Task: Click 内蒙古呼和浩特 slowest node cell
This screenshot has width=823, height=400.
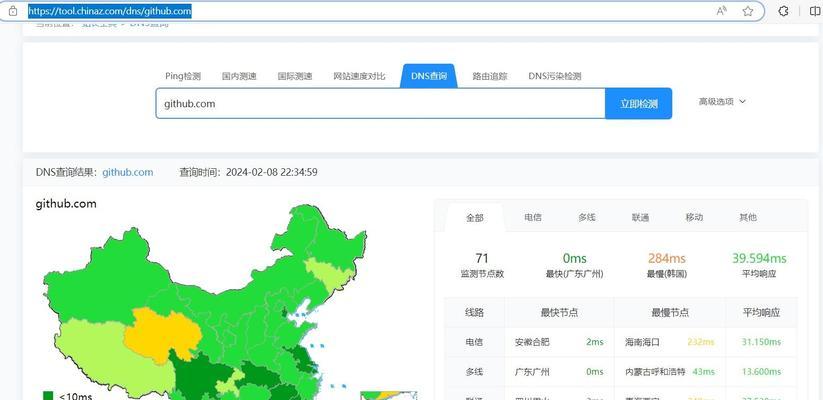Action: click(655, 372)
